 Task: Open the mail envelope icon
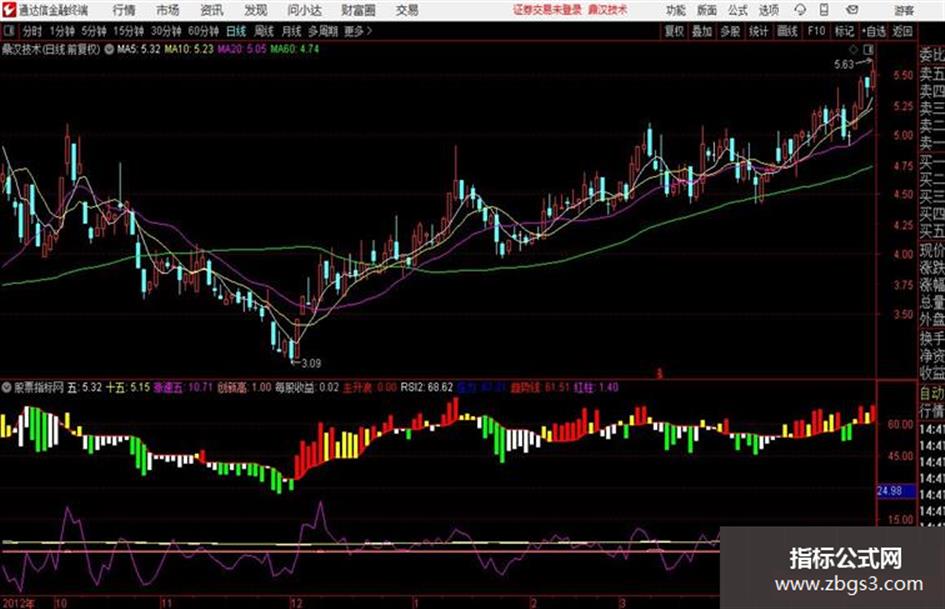[x=852, y=10]
